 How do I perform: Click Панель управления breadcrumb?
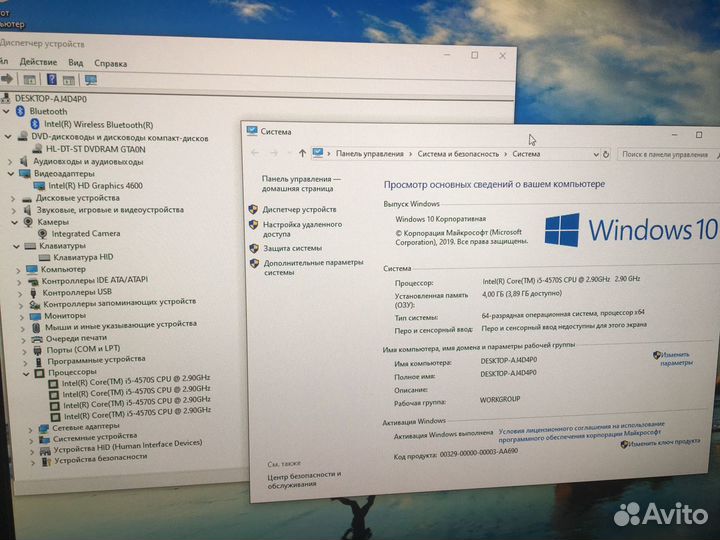click(370, 154)
